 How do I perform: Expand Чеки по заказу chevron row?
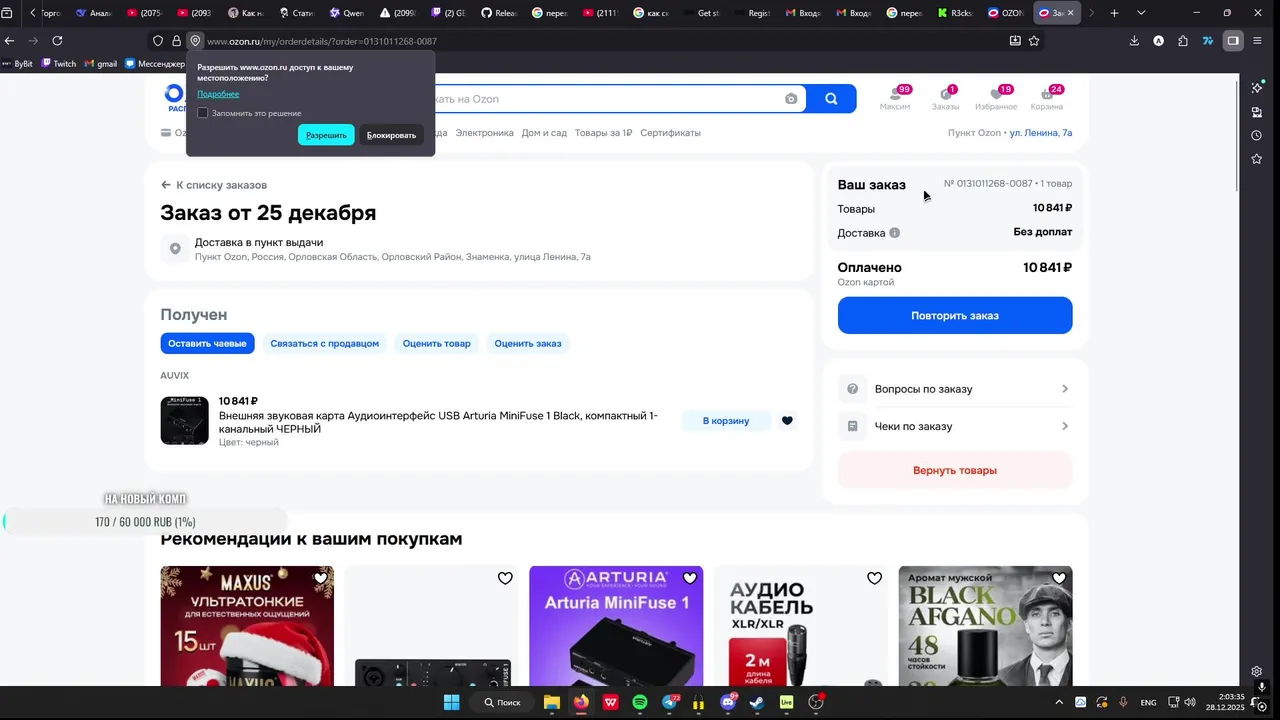(x=955, y=426)
